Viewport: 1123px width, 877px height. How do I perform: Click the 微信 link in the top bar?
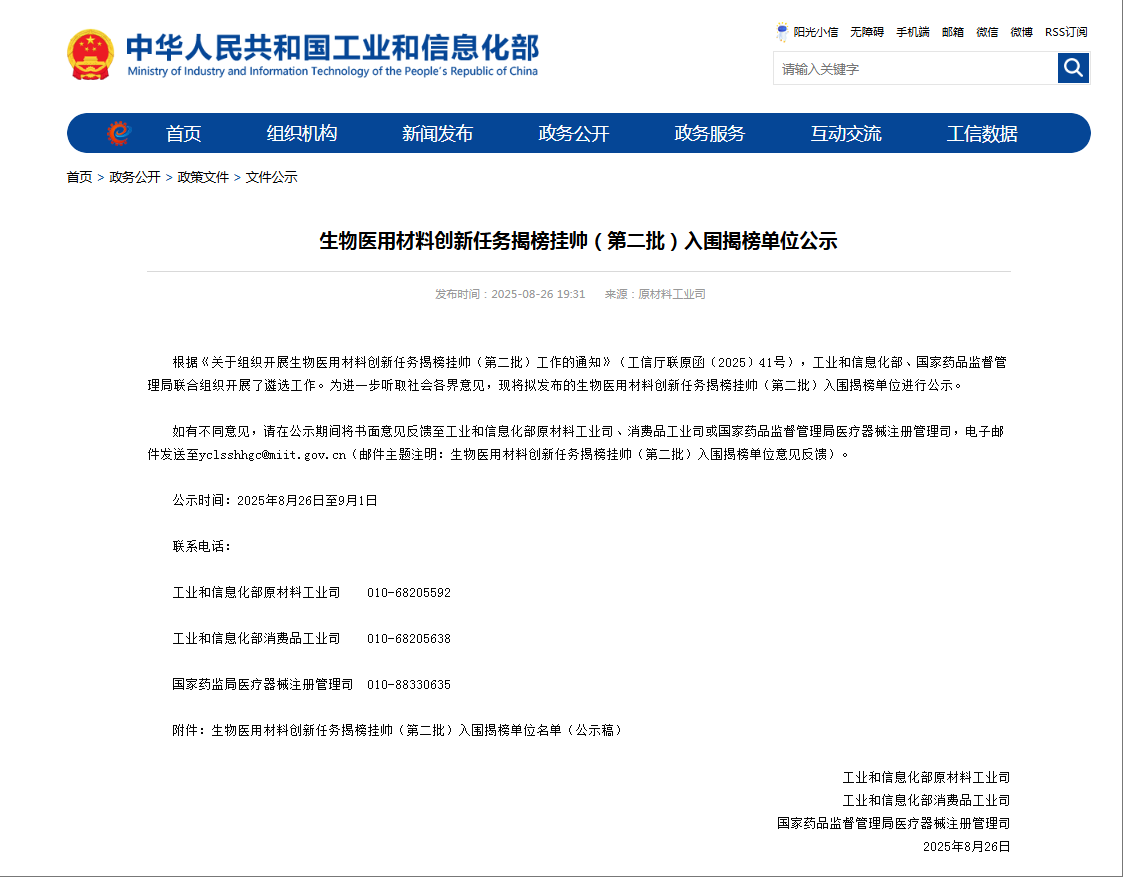[987, 32]
